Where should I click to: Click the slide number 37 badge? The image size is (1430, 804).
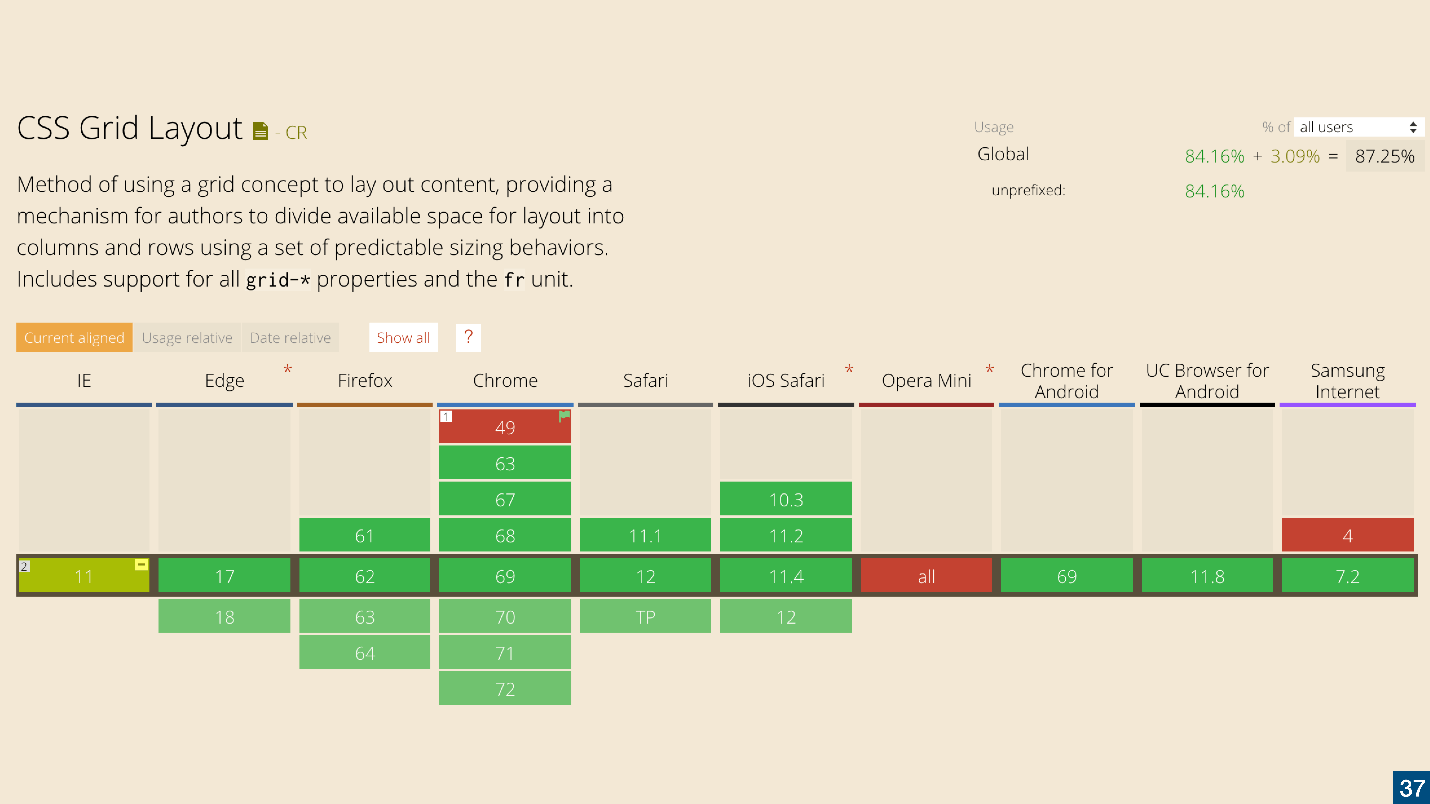[1413, 789]
